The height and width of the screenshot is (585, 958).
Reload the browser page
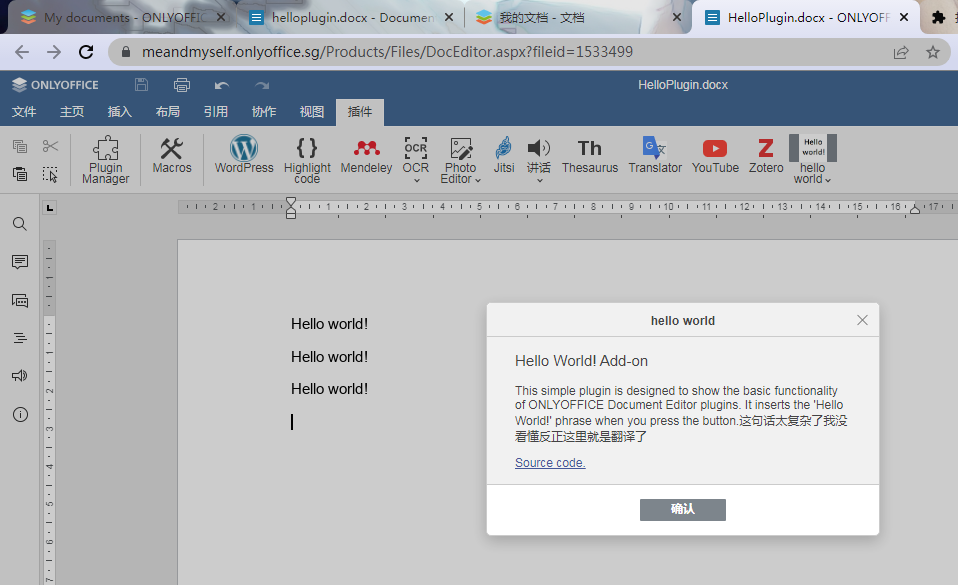[86, 52]
